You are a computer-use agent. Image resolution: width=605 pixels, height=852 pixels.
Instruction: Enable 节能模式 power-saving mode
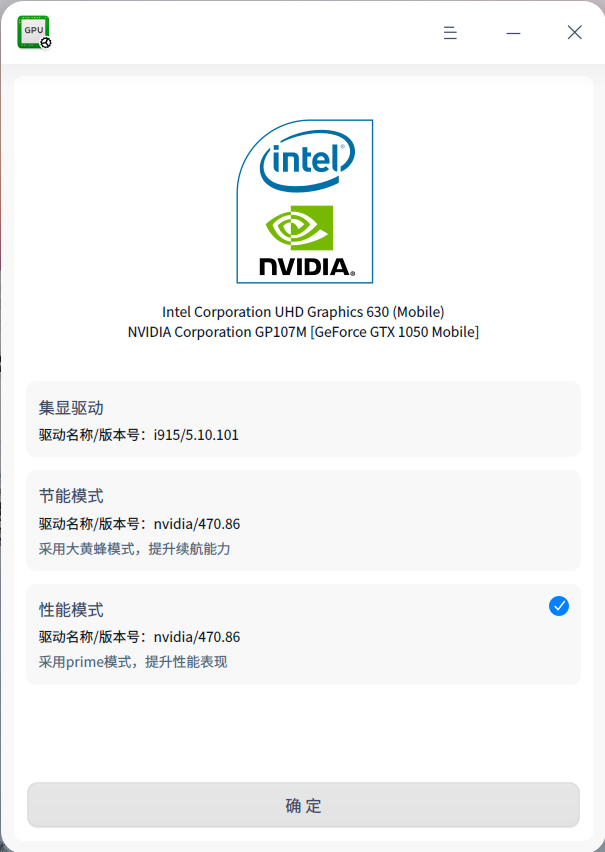[x=302, y=520]
